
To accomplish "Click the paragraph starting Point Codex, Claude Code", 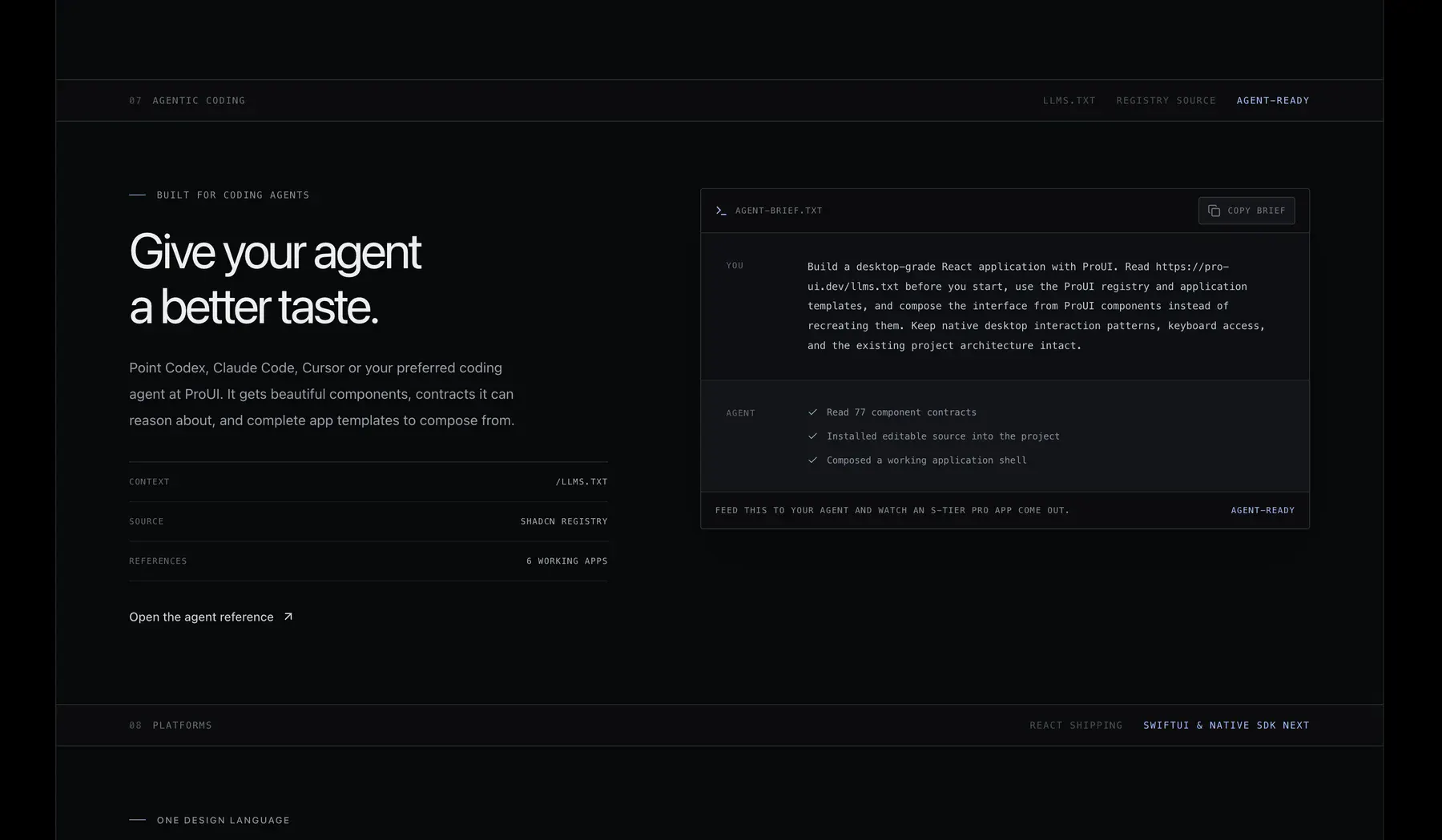I will coord(322,394).
